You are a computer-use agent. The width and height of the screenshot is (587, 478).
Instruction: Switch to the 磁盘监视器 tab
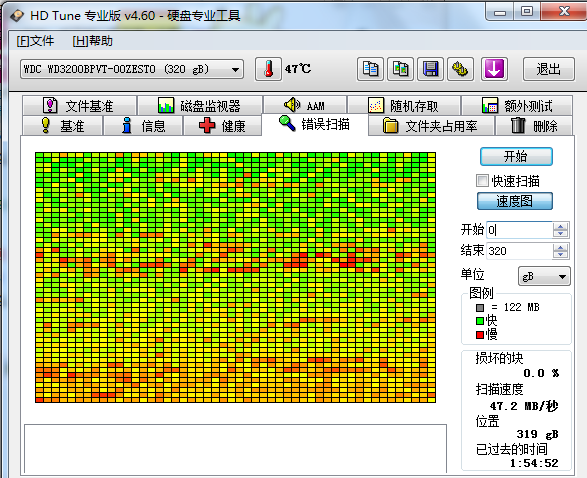tap(200, 106)
